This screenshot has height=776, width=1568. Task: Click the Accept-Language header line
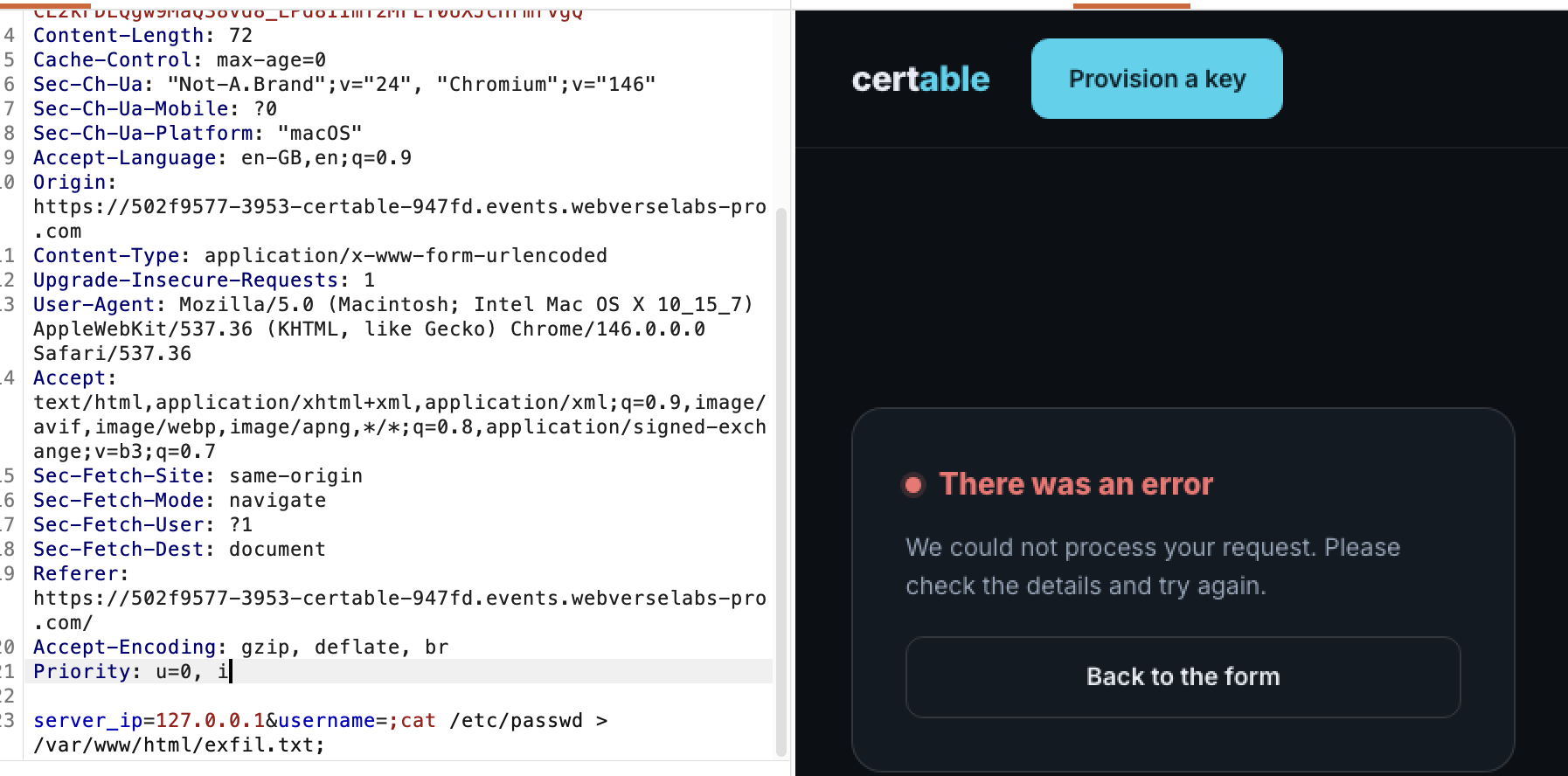click(222, 158)
